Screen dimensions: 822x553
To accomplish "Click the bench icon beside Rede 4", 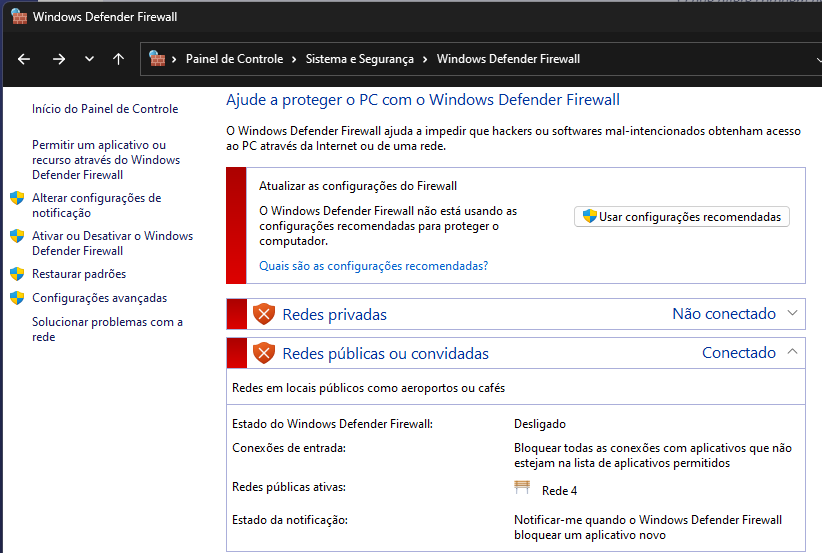I will pyautogui.click(x=522, y=487).
